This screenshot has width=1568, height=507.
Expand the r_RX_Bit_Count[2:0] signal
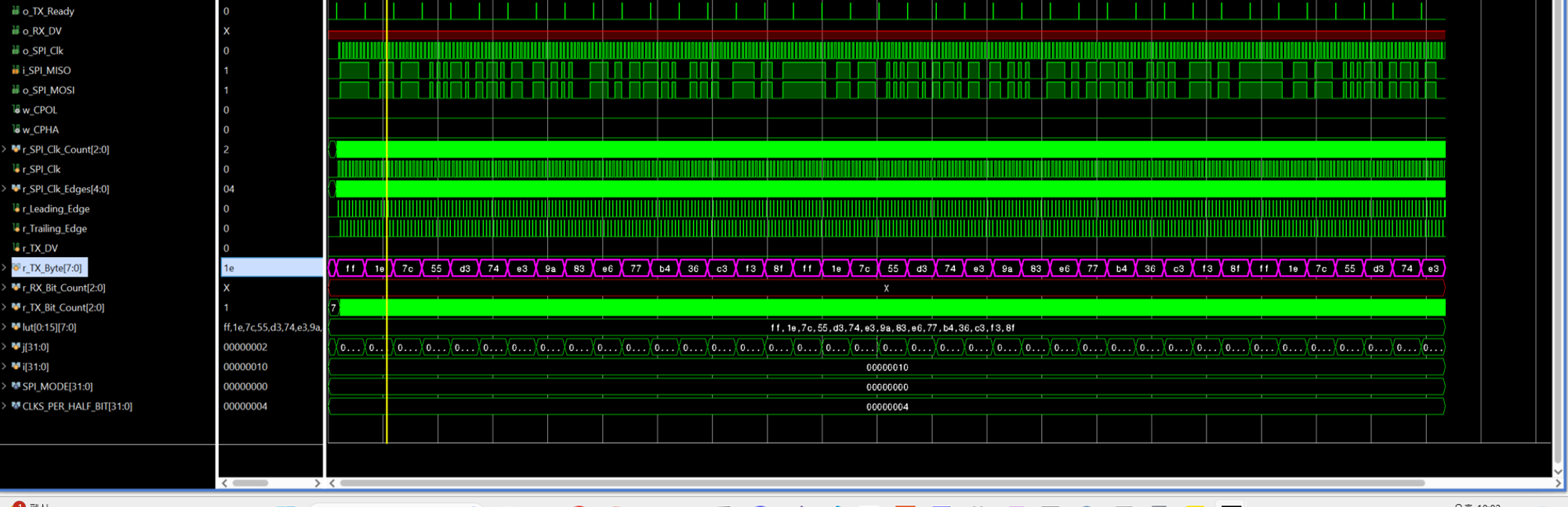pyautogui.click(x=5, y=288)
